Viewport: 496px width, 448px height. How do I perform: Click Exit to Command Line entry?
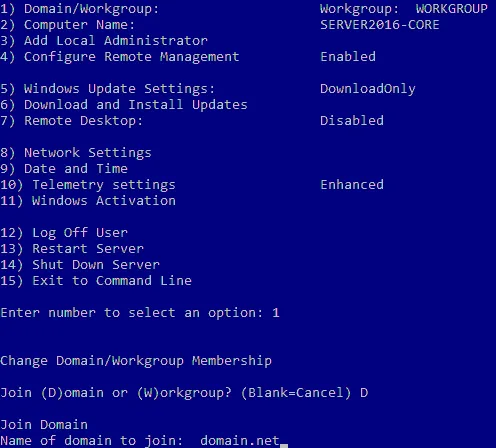(x=96, y=281)
